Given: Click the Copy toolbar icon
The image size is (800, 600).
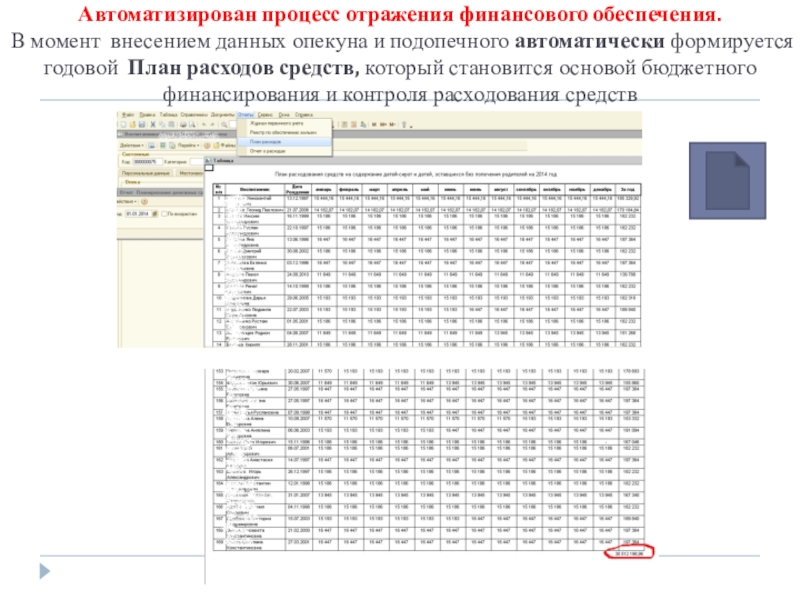Looking at the screenshot, I should pos(162,124).
